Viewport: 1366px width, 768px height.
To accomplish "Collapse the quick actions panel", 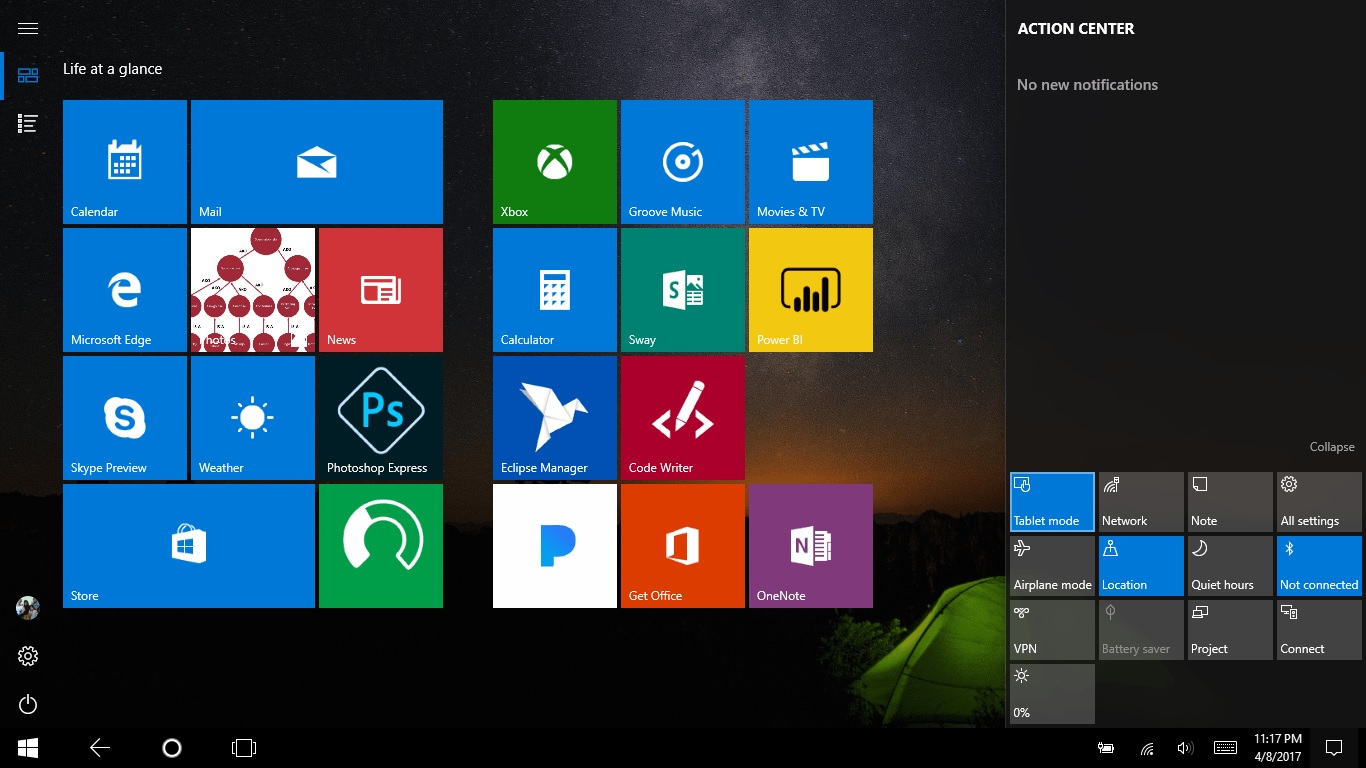I will 1332,446.
